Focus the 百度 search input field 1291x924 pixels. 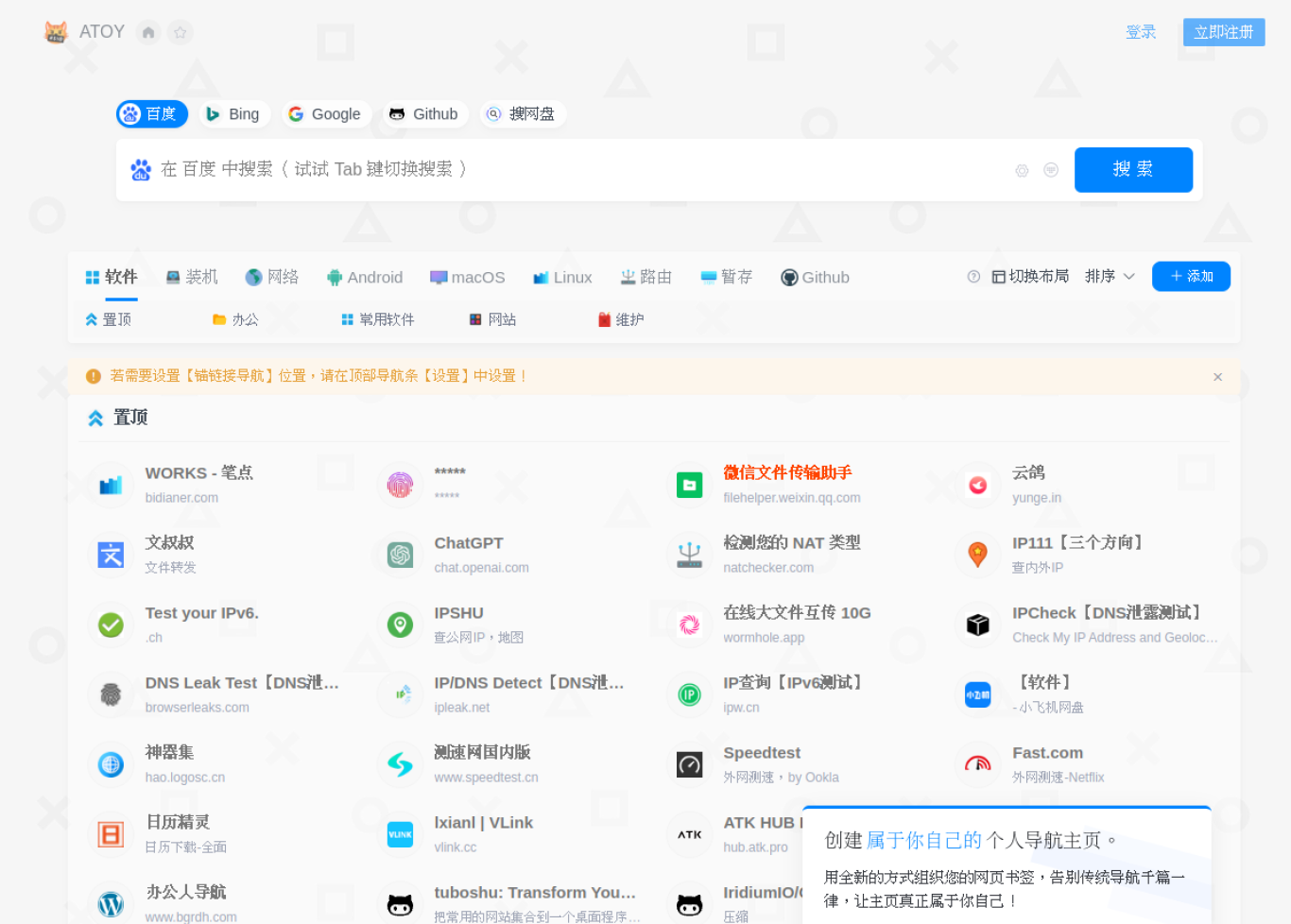577,170
